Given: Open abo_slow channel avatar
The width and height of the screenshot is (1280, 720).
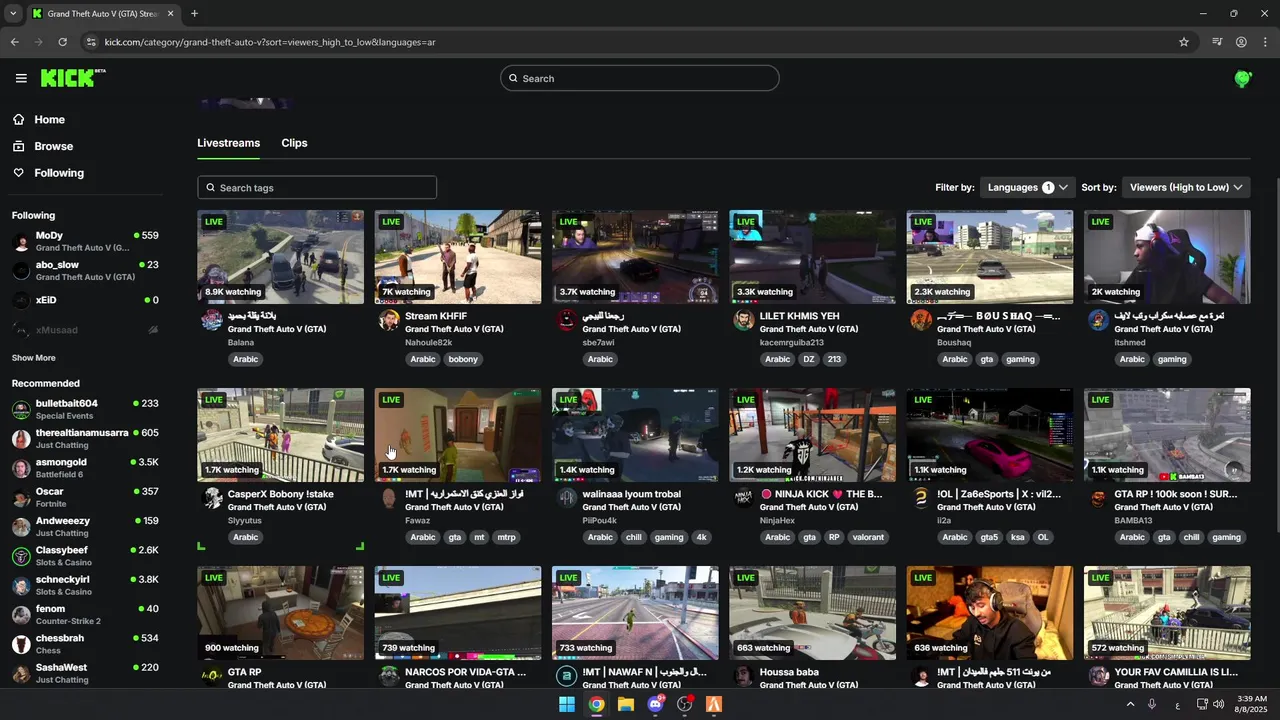Looking at the screenshot, I should [21, 270].
